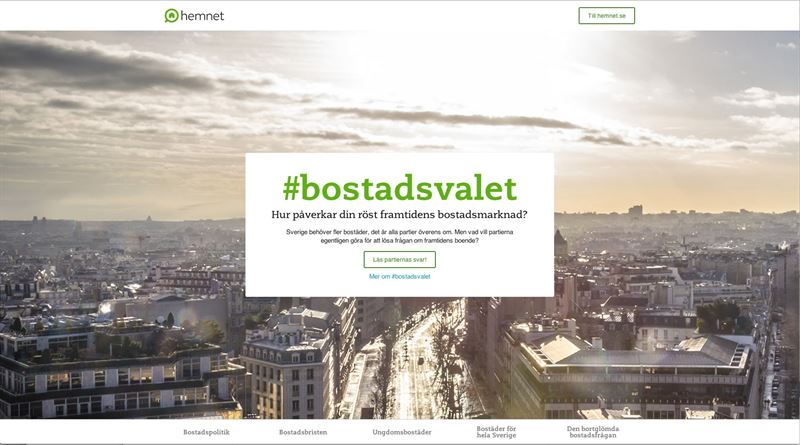Screen dimensions: 800x445
Task: Open the Ungdomsbostäder tab
Action: click(x=402, y=432)
